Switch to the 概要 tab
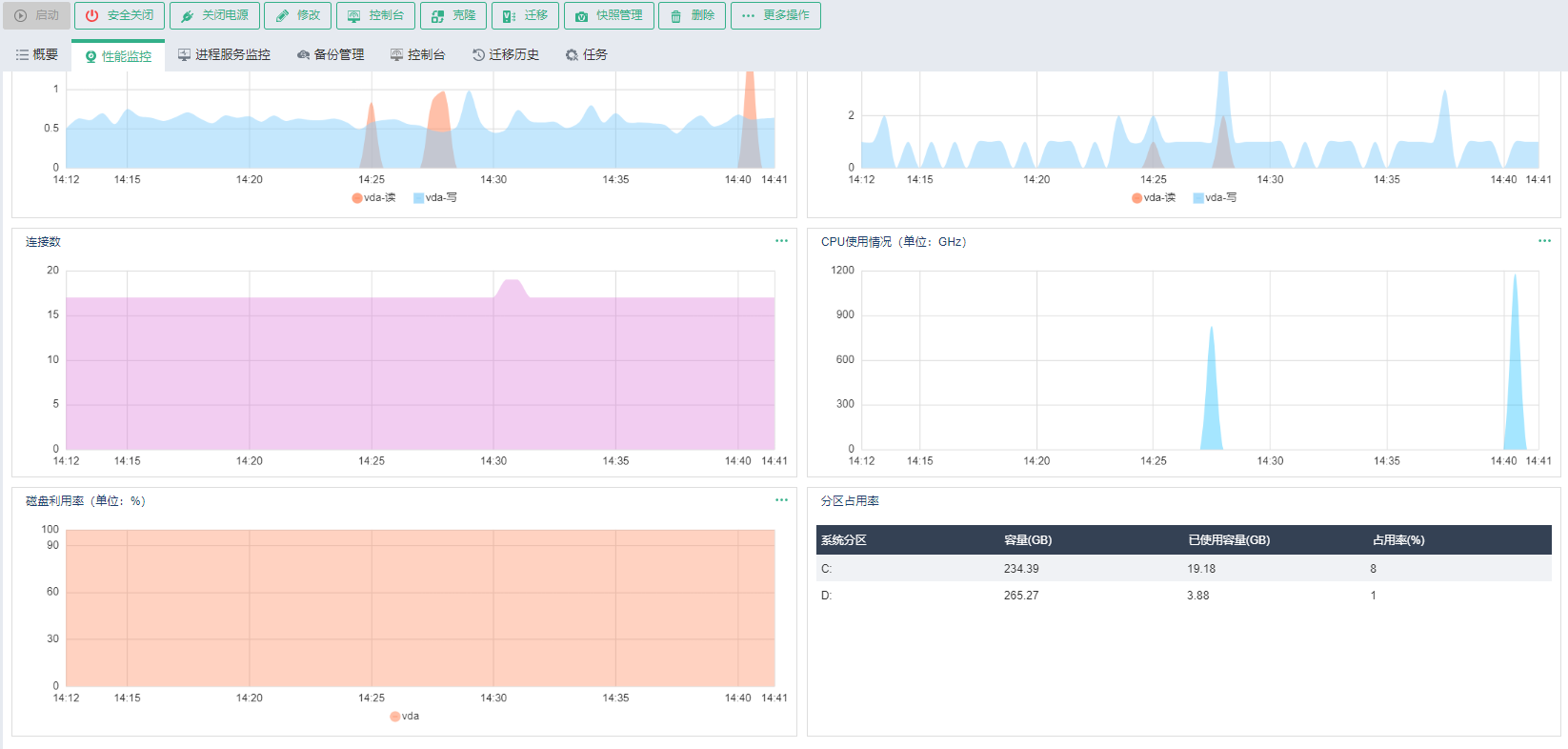This screenshot has height=749, width=1568. click(37, 55)
